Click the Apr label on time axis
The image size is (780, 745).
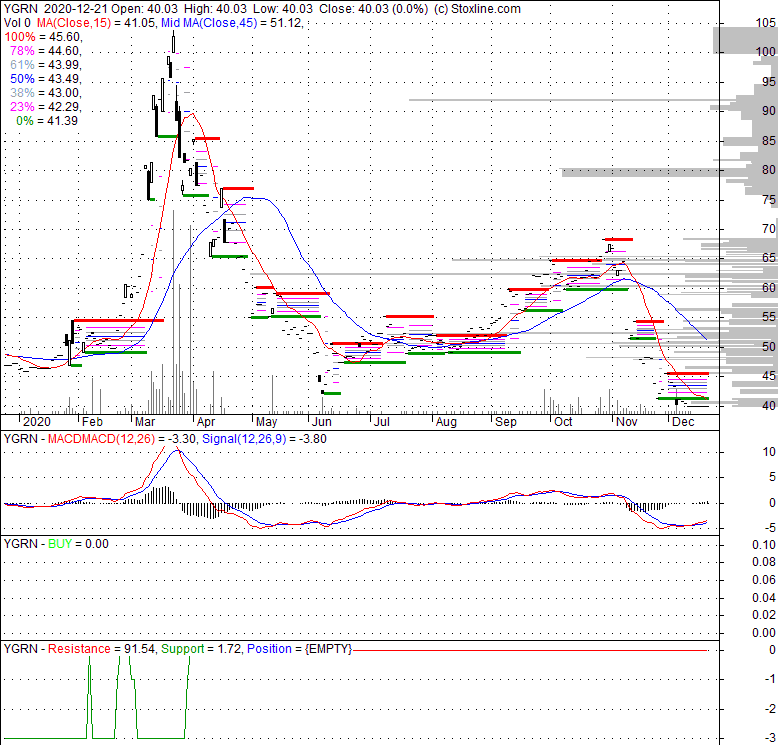[x=205, y=422]
